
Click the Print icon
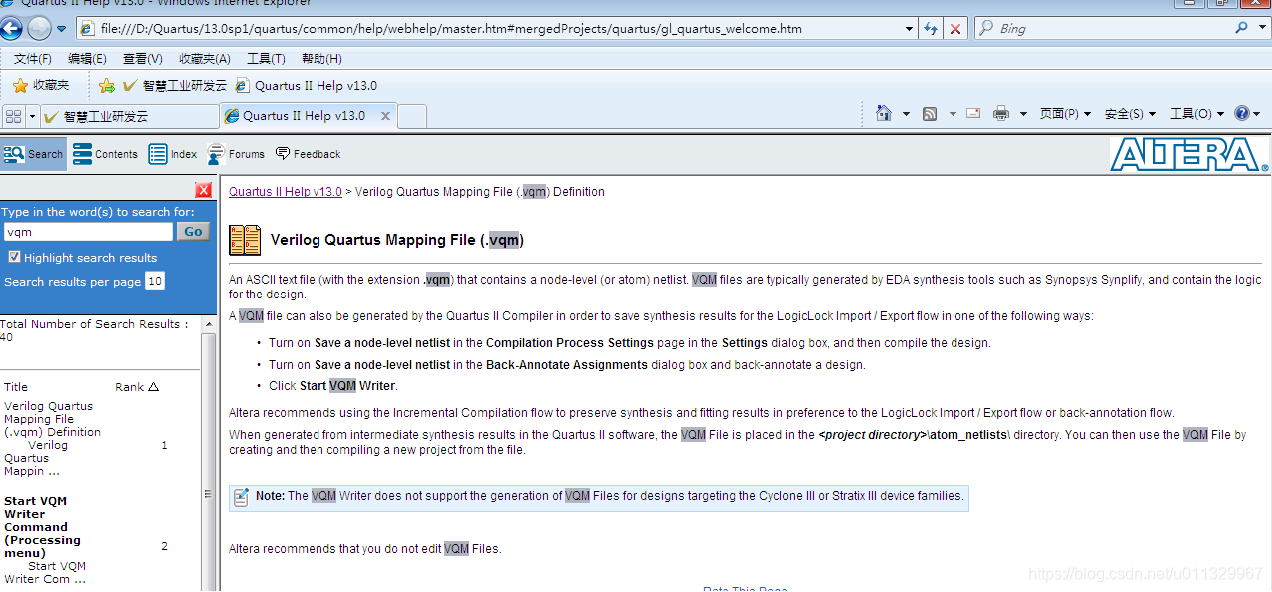click(1000, 114)
